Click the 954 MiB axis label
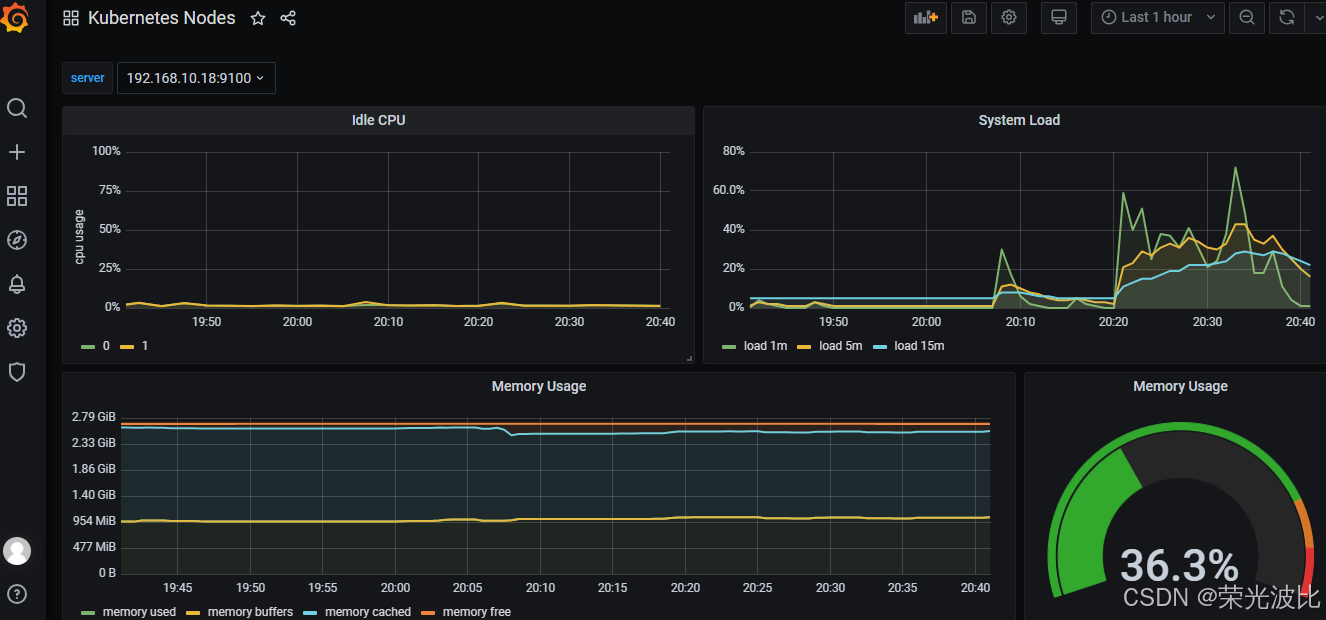 tap(94, 521)
